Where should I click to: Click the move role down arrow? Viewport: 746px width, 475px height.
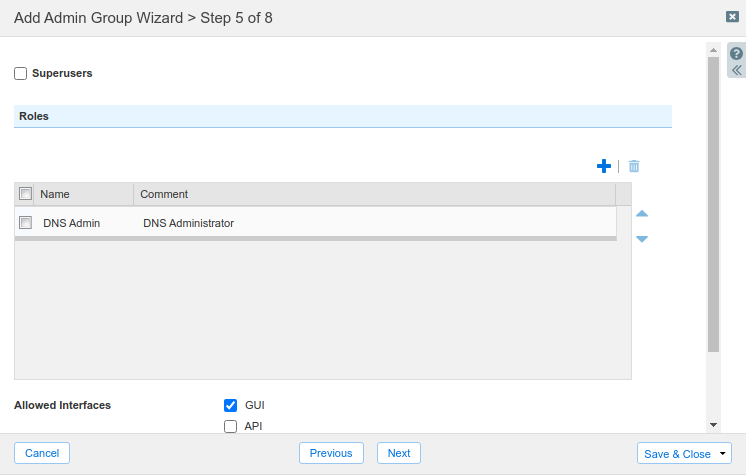click(x=642, y=239)
